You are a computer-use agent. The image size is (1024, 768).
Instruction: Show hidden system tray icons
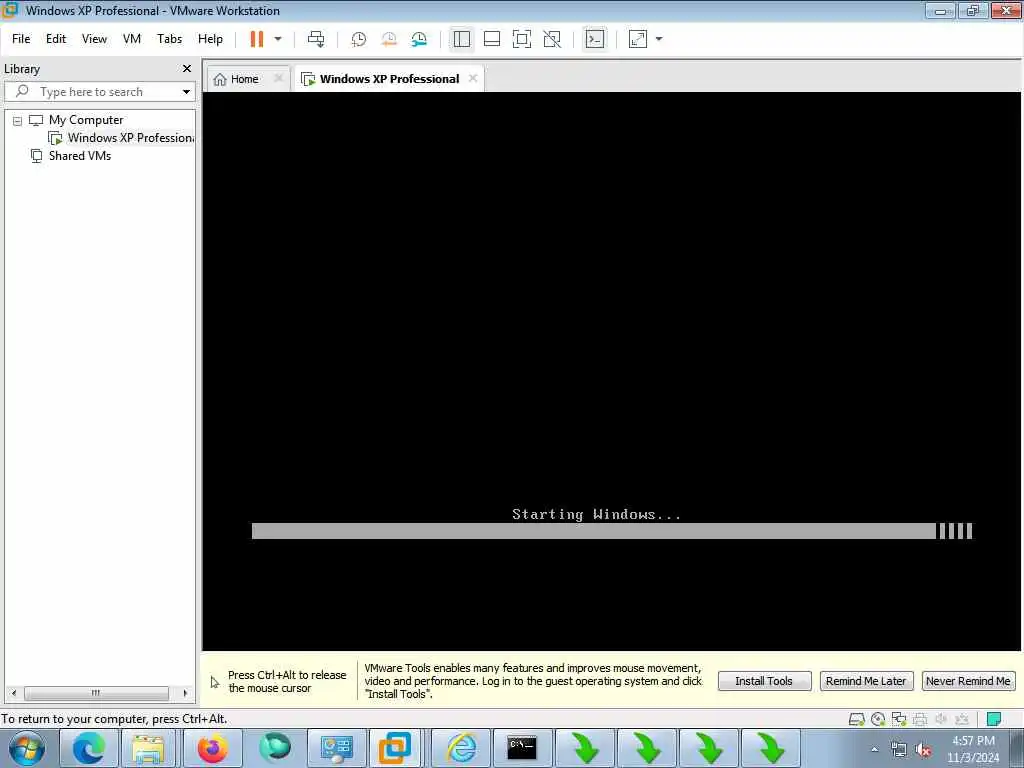pos(874,749)
